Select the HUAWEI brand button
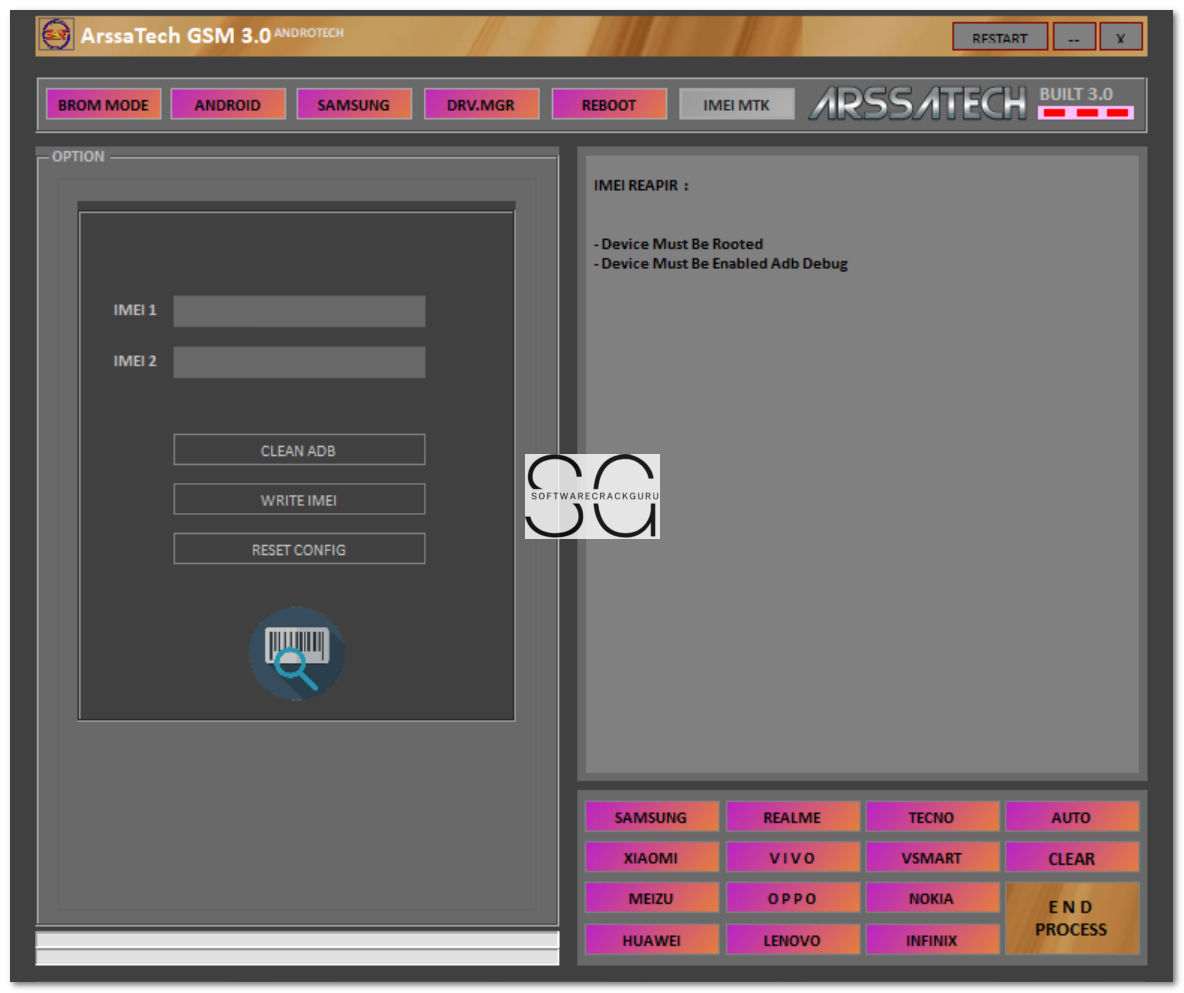The height and width of the screenshot is (993, 1184). (652, 940)
